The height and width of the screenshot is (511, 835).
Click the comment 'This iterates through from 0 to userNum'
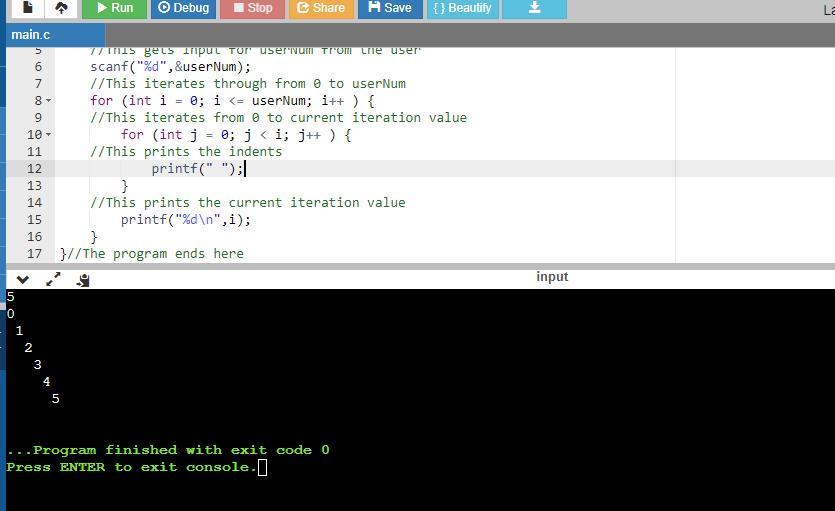pos(248,84)
